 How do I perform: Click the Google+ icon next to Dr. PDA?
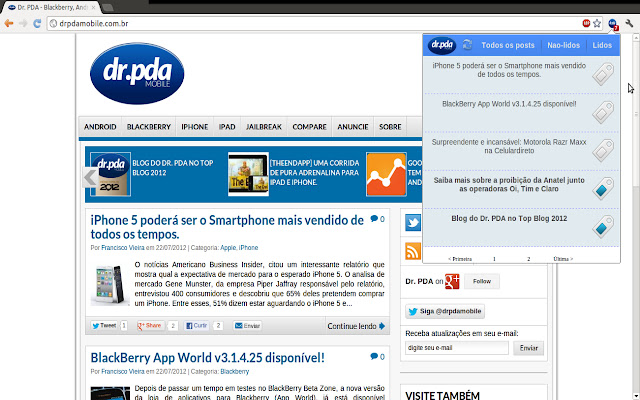point(452,281)
